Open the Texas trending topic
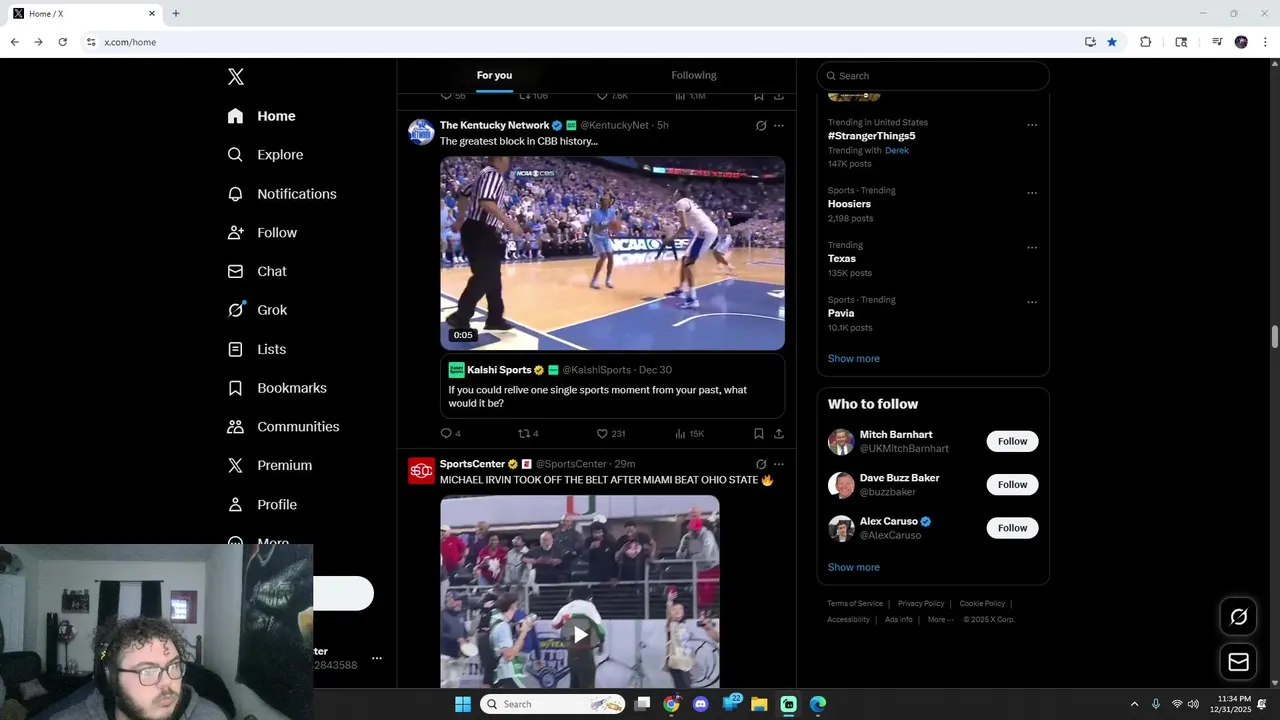1280x720 pixels. click(842, 258)
